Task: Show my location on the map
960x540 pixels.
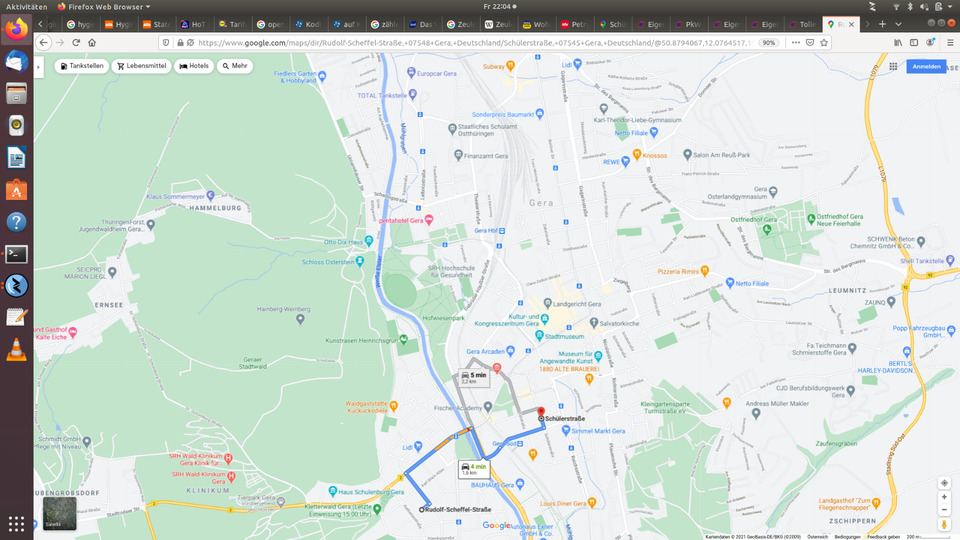Action: coord(944,483)
